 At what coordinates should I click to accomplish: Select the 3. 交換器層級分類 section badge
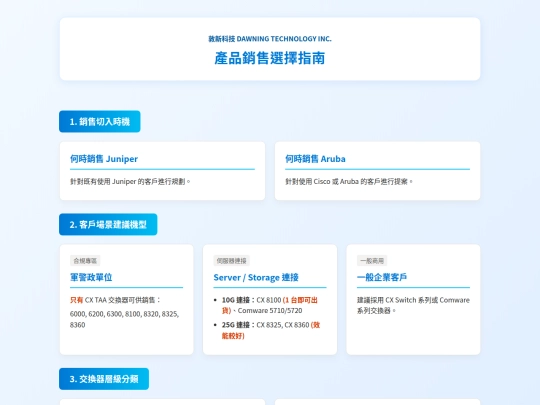104,379
